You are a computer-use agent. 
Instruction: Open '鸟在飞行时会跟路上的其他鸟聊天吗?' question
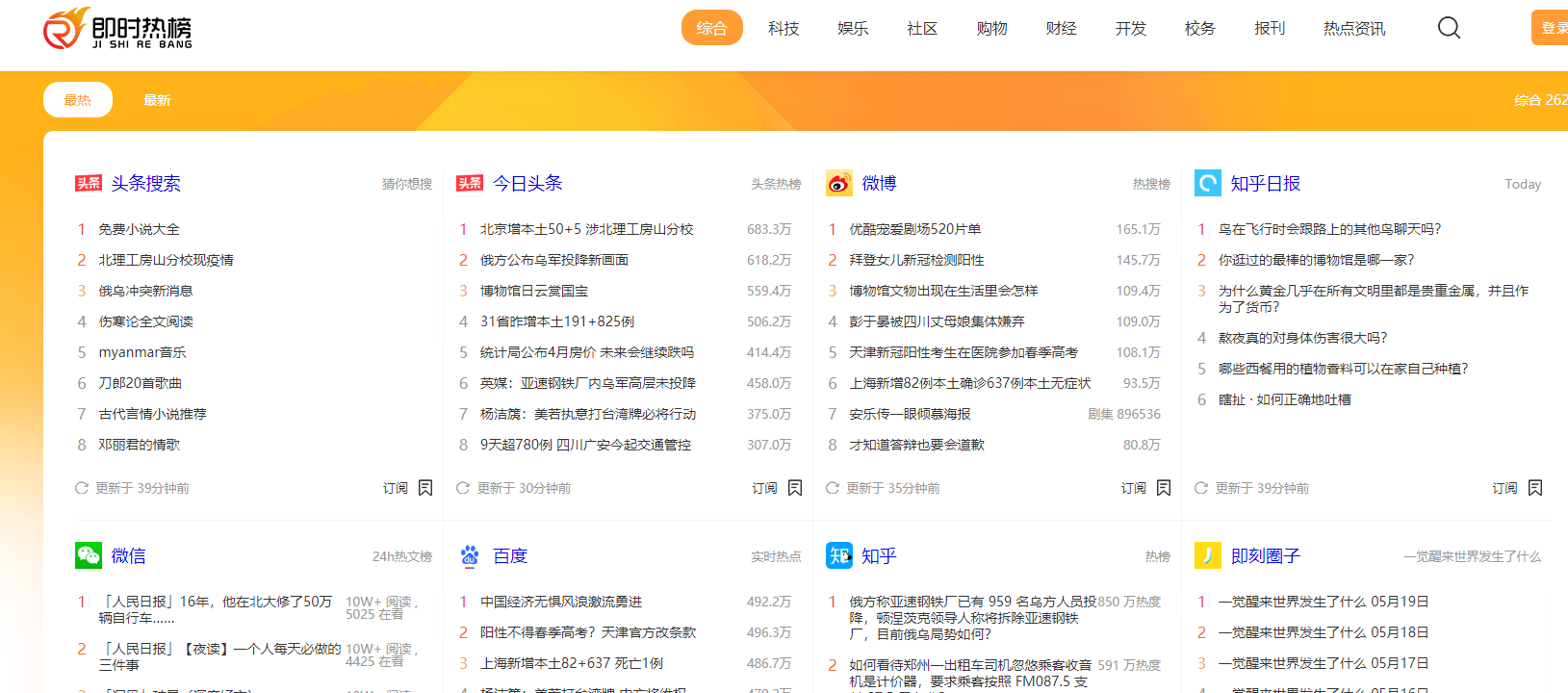[x=1330, y=229]
